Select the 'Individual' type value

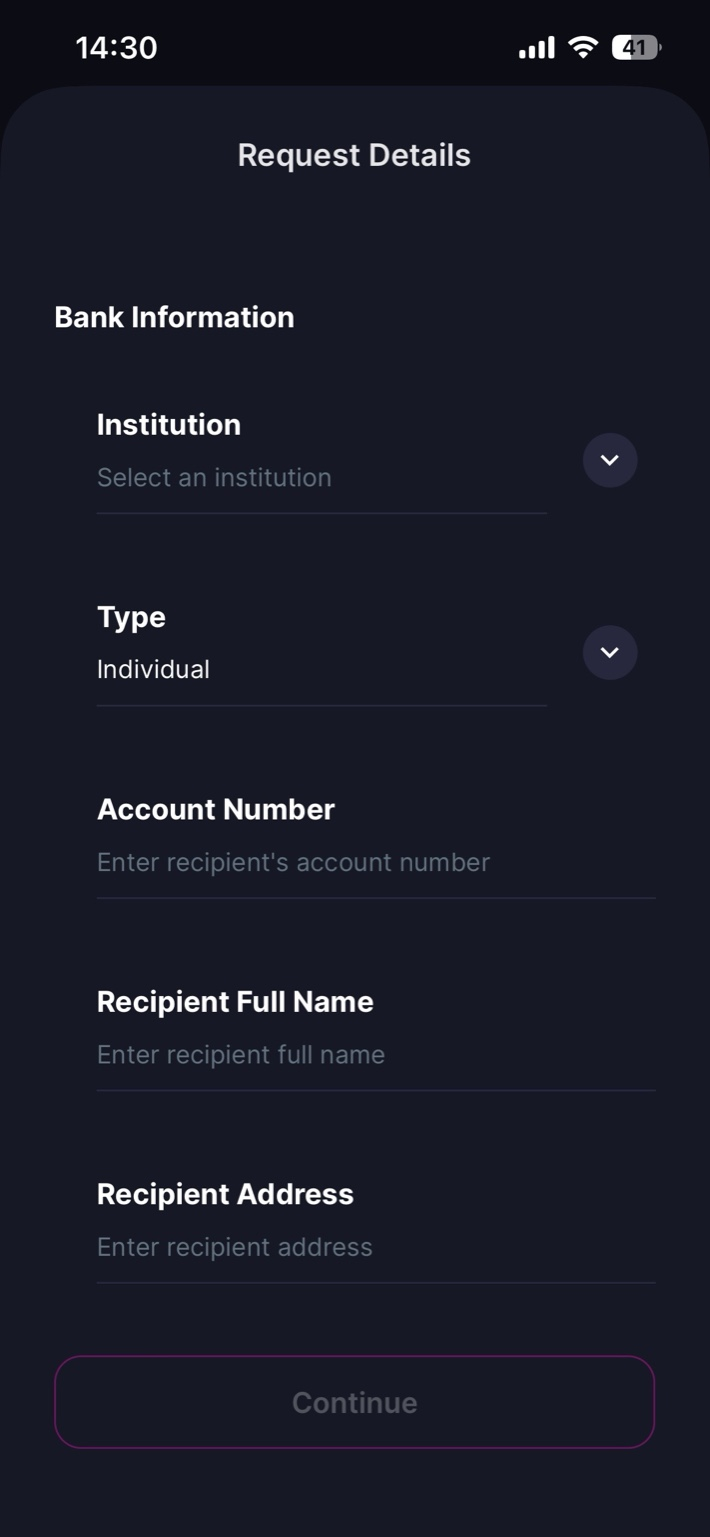(153, 670)
